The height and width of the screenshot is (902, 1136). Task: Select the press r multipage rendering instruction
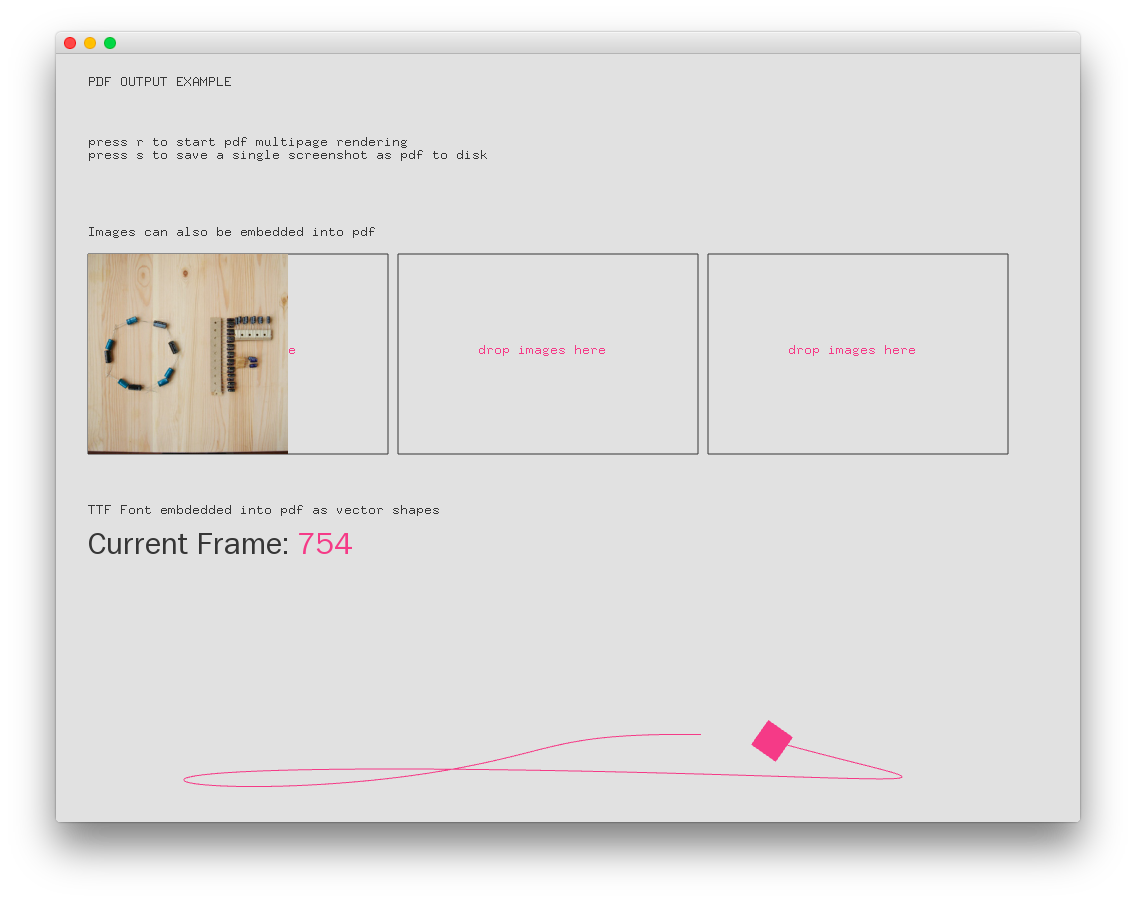(x=247, y=141)
